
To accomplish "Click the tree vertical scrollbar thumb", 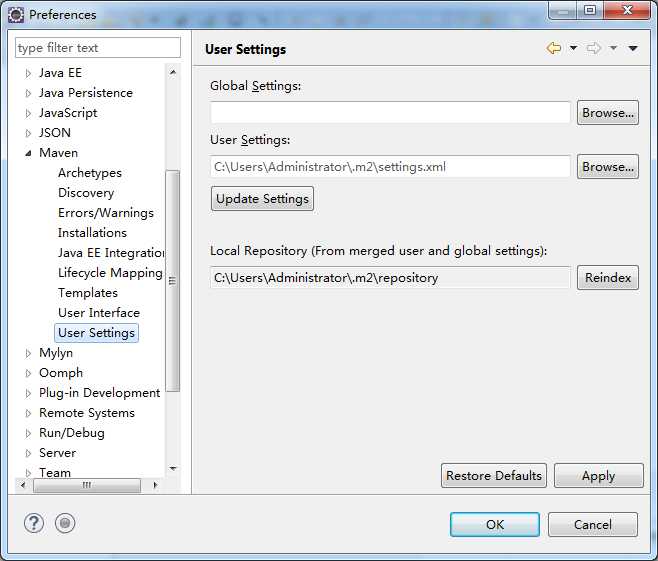I will click(172, 281).
